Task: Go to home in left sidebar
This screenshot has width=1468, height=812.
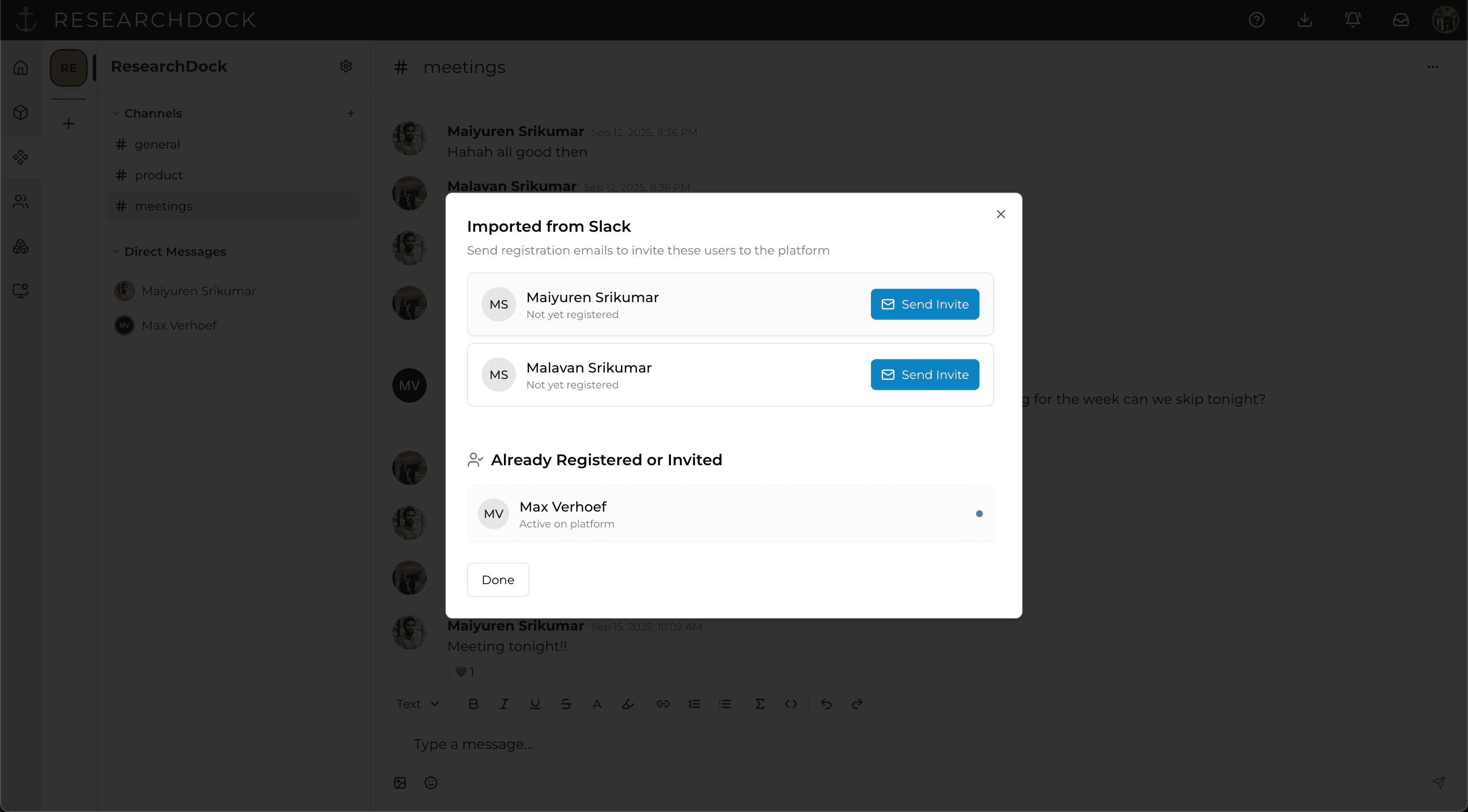Action: point(21,68)
